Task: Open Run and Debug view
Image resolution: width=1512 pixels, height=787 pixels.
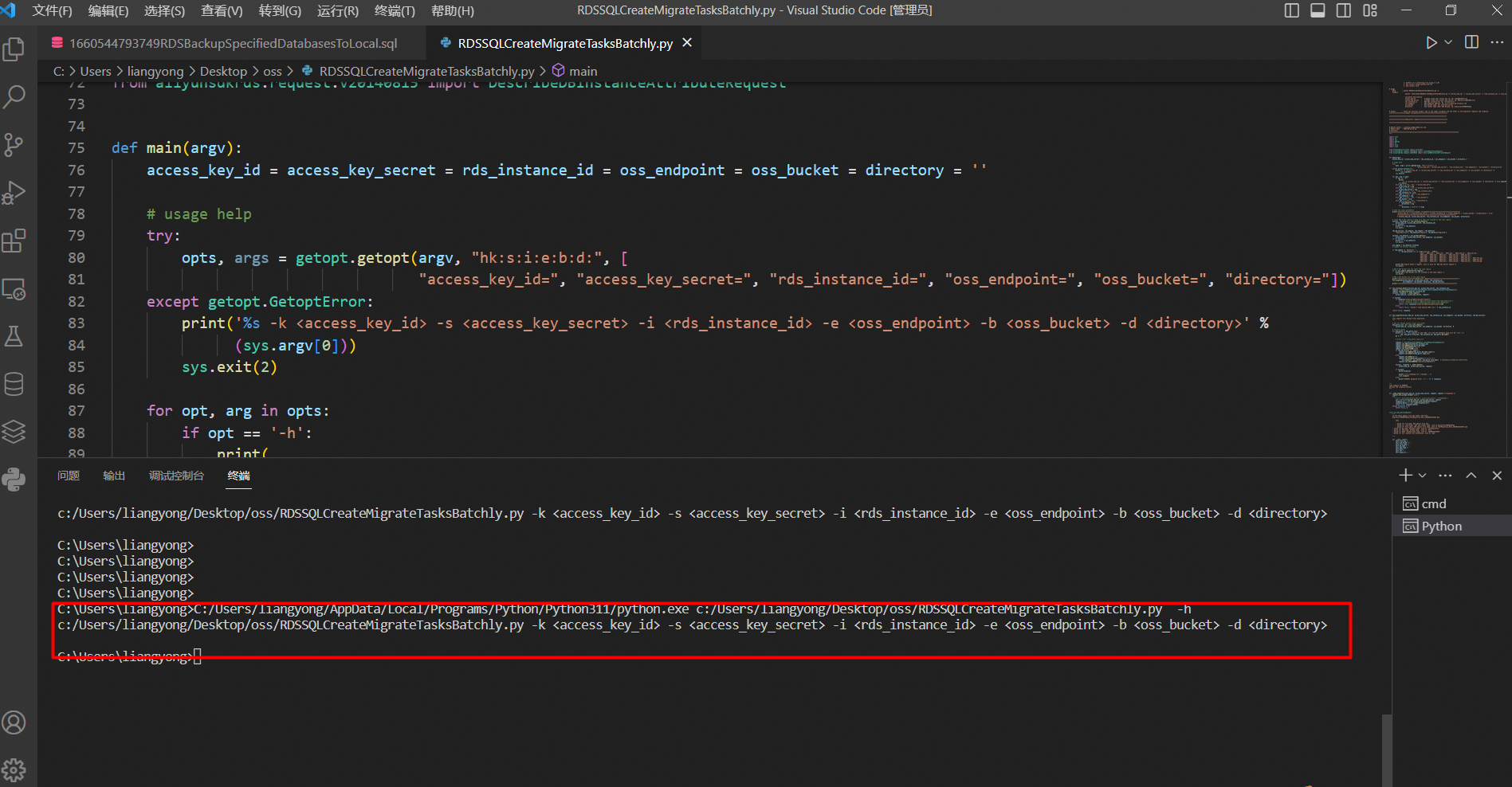Action: [x=14, y=193]
